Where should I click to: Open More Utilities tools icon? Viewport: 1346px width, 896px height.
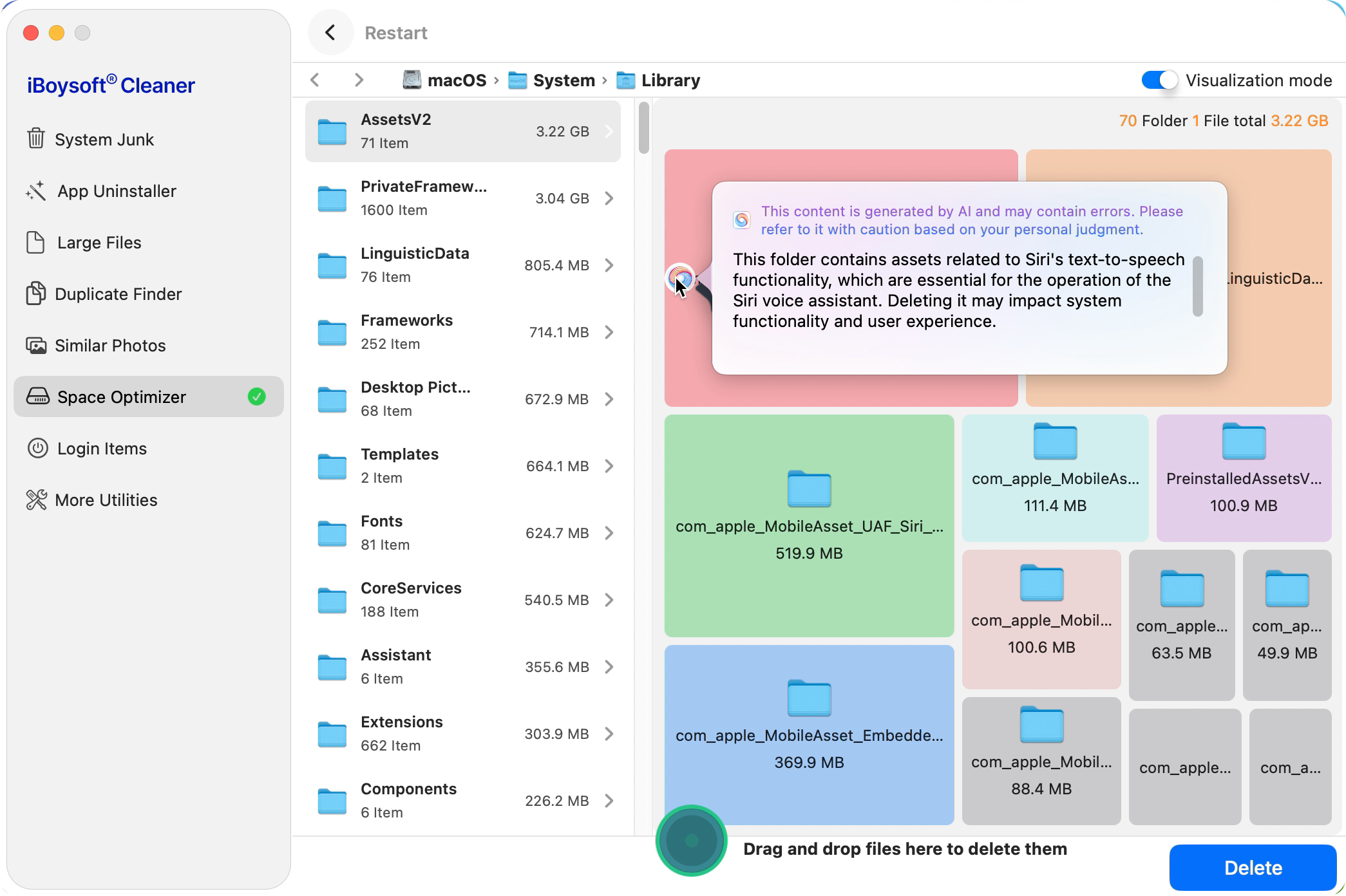click(x=36, y=500)
